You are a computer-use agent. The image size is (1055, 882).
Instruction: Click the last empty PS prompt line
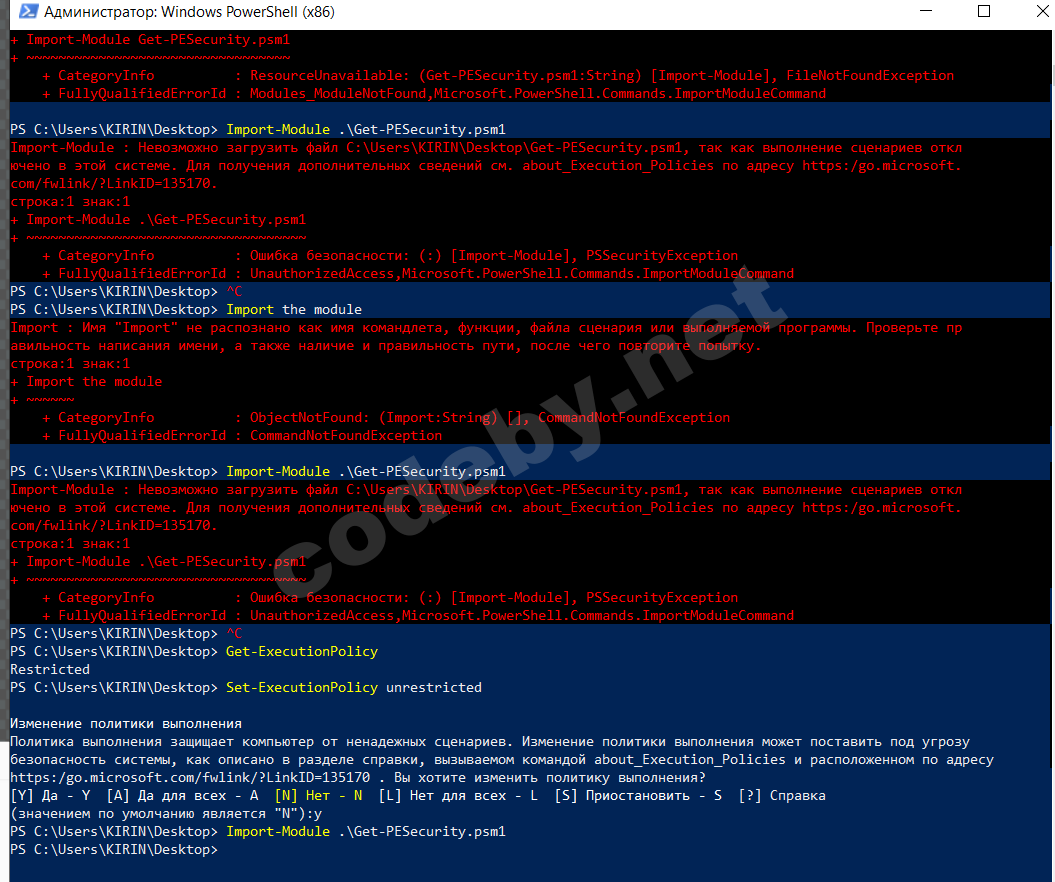(114, 850)
